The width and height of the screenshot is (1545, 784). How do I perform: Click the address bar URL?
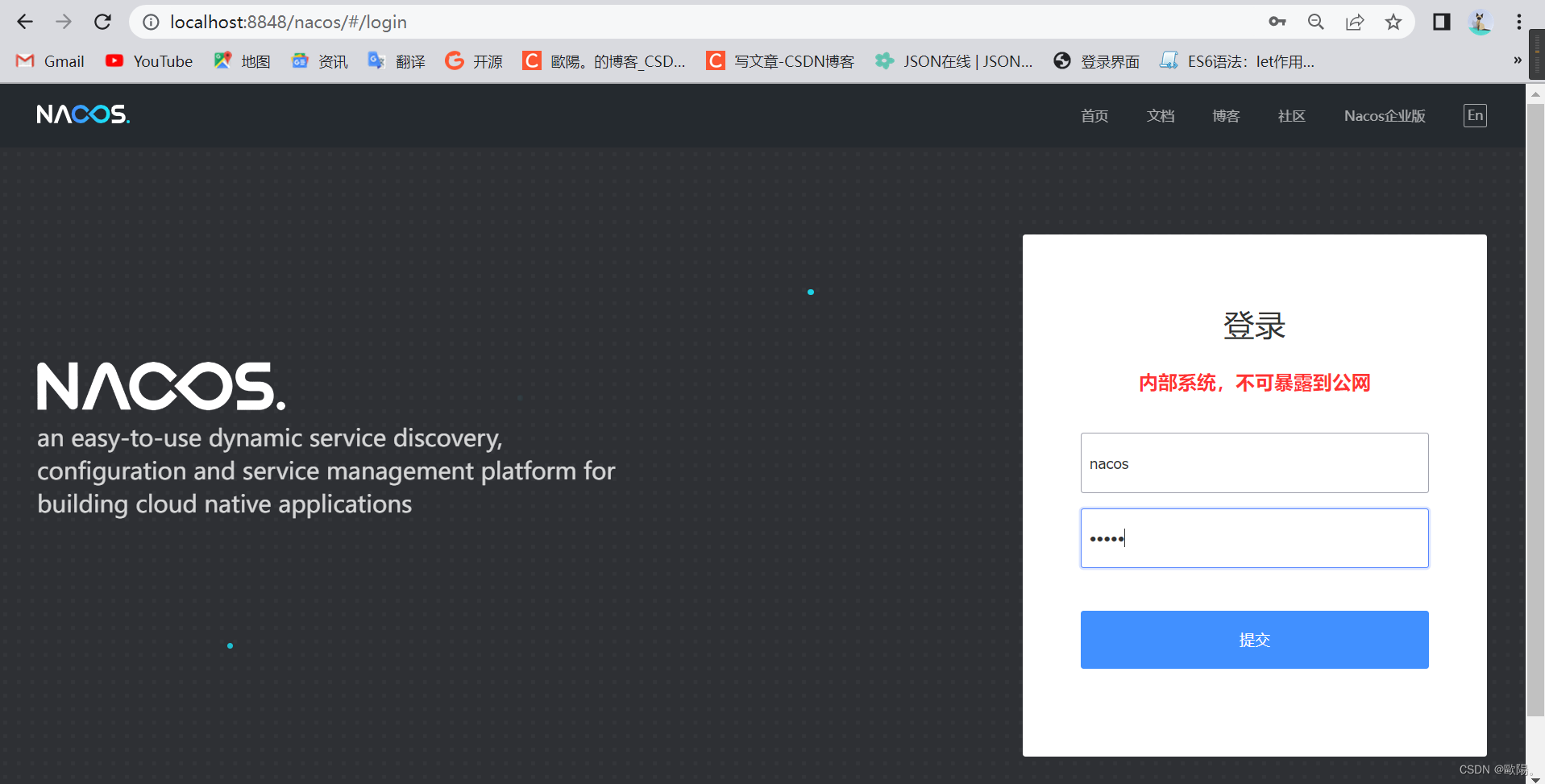pyautogui.click(x=289, y=23)
